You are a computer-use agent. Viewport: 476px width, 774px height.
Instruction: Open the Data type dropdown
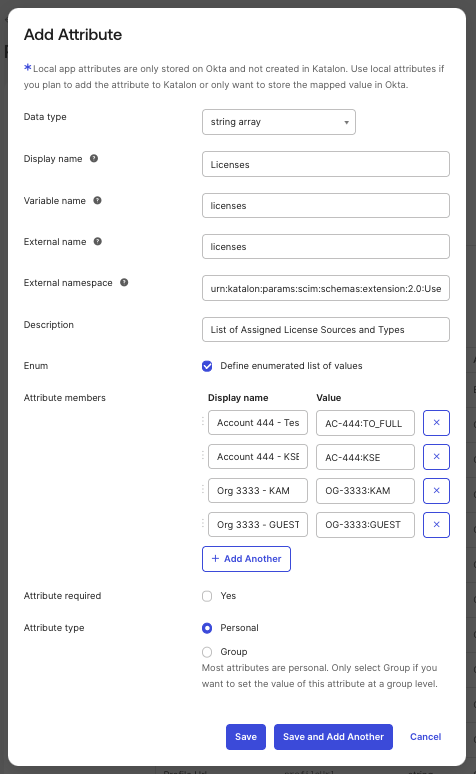(x=278, y=122)
